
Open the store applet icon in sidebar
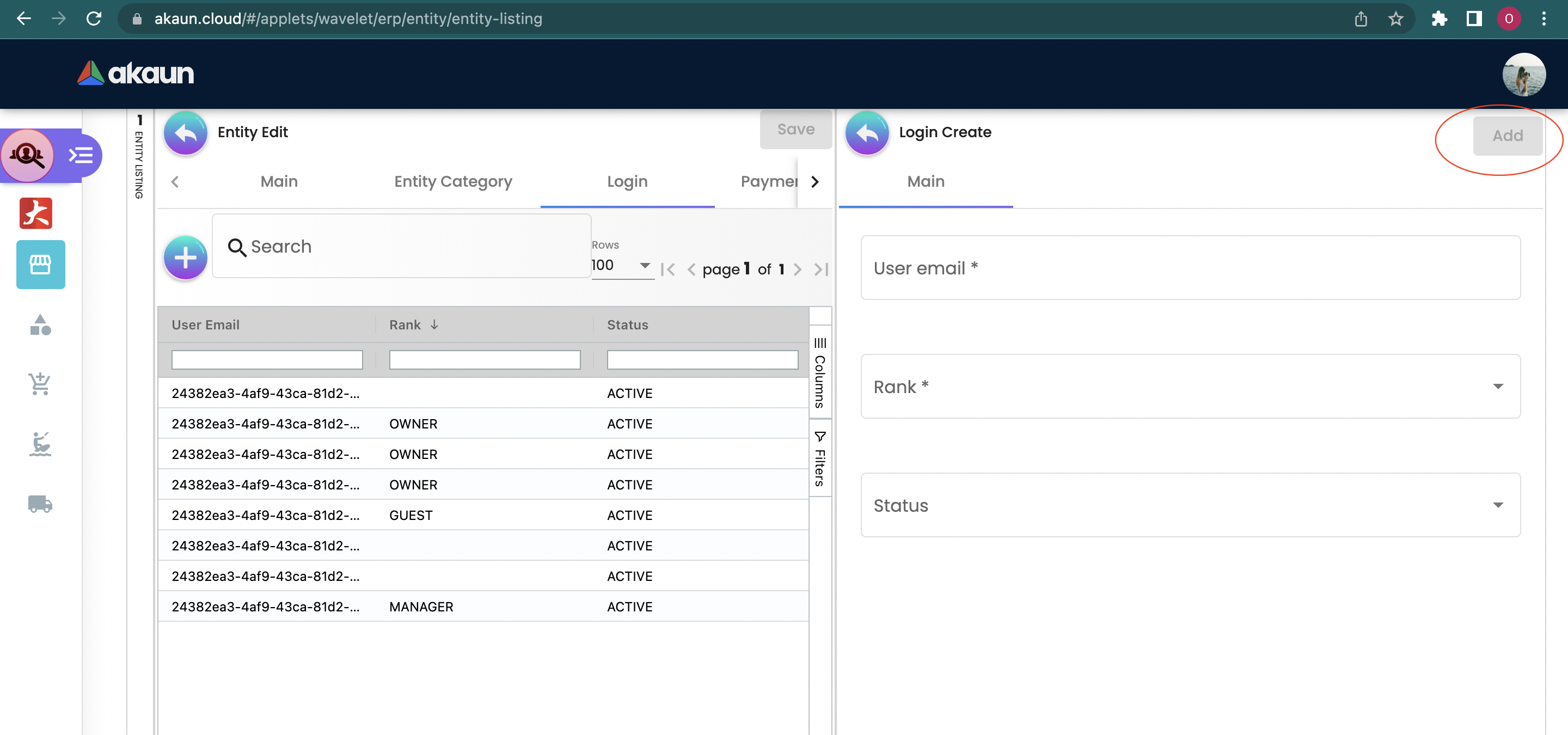point(40,265)
